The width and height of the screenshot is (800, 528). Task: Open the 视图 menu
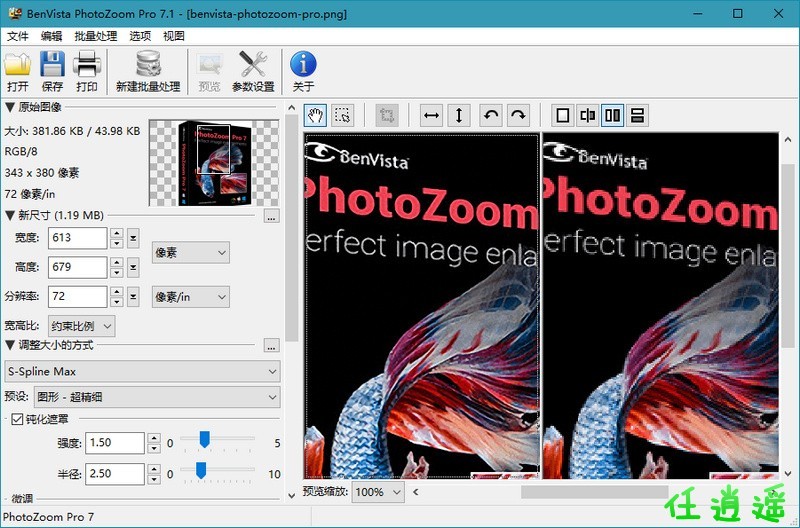point(173,36)
